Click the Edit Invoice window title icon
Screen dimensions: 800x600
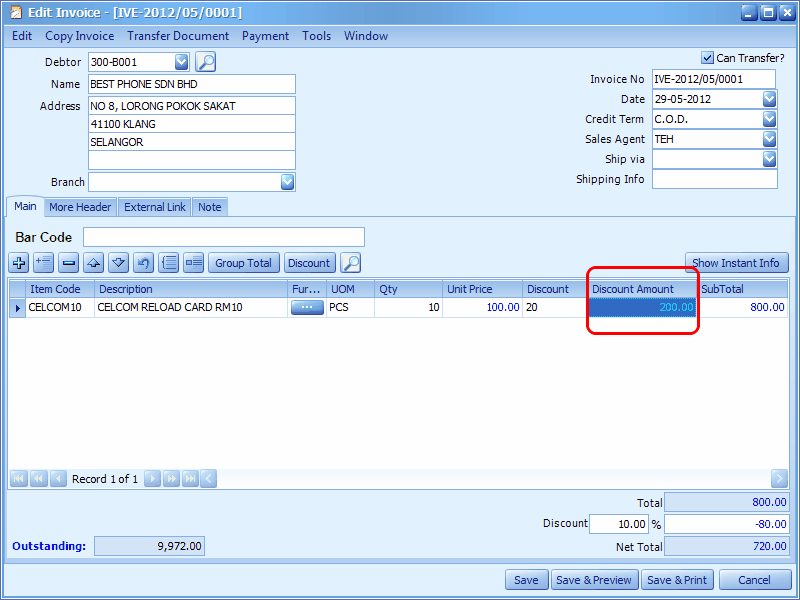[16, 12]
